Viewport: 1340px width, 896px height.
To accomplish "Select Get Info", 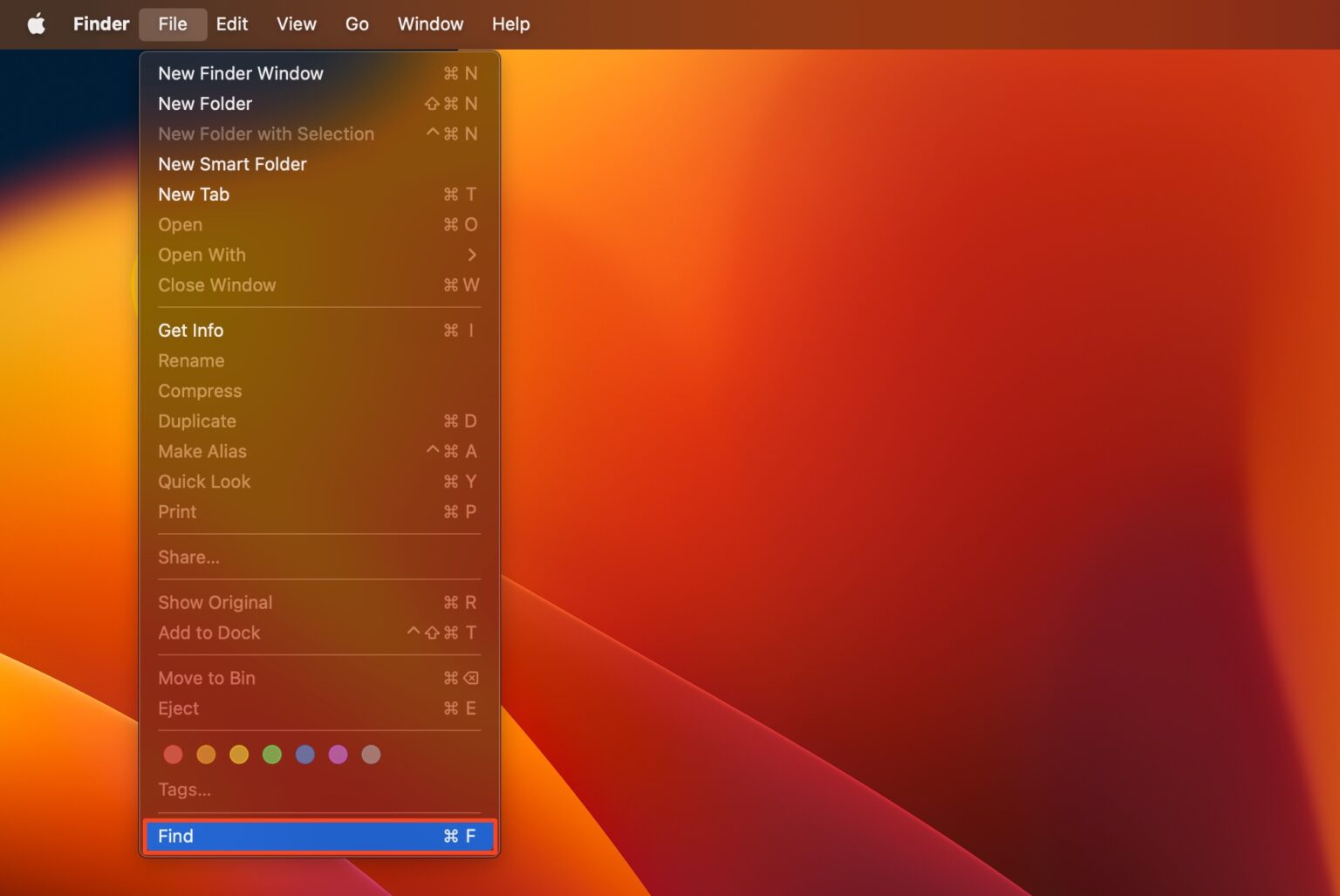I will (190, 330).
